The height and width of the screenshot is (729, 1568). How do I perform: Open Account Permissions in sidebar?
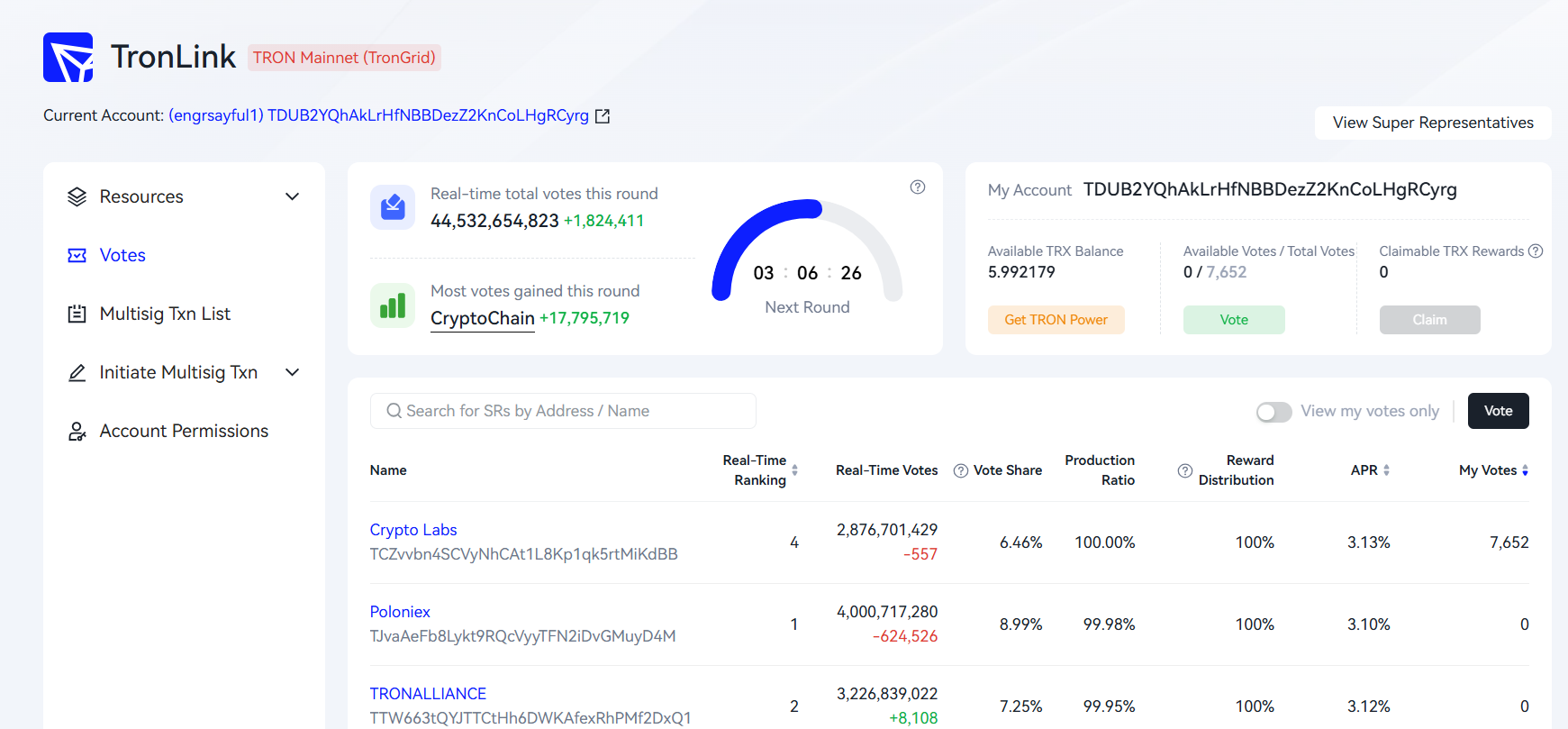[184, 431]
